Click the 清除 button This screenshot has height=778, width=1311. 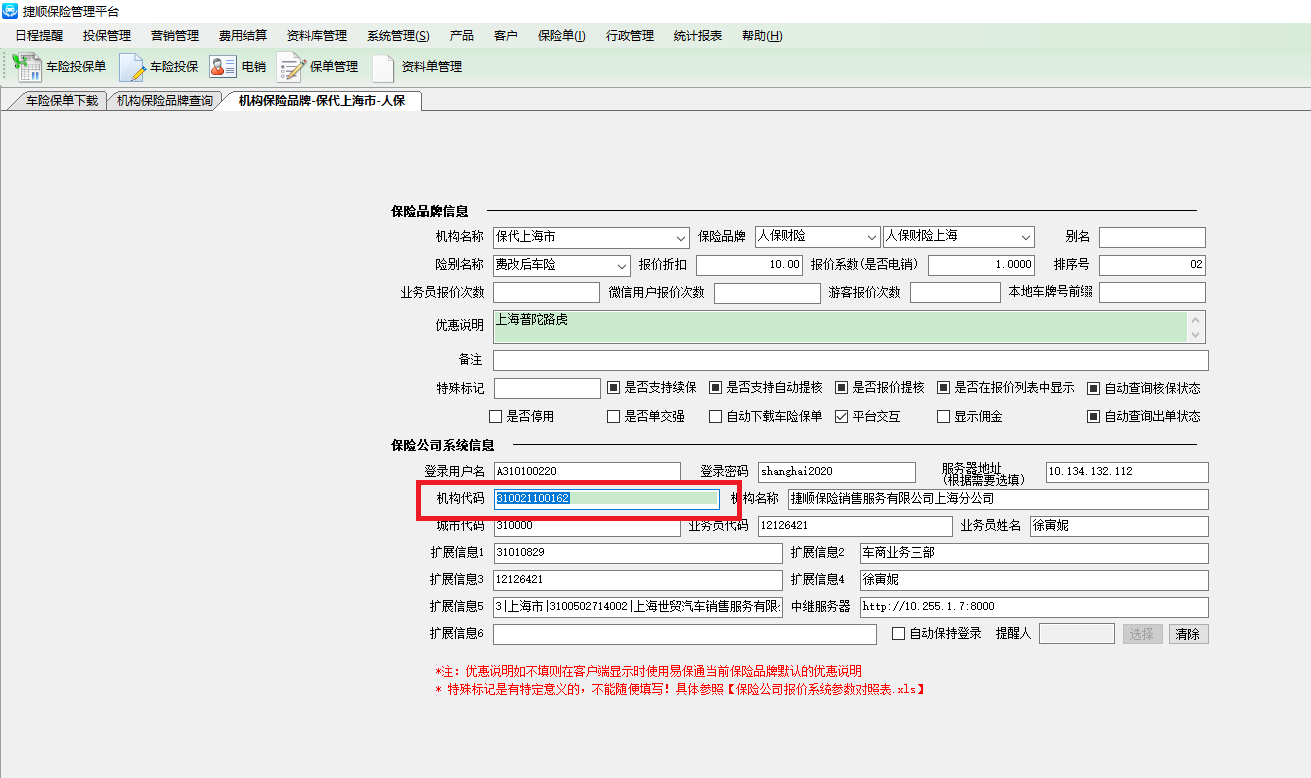[x=1187, y=634]
